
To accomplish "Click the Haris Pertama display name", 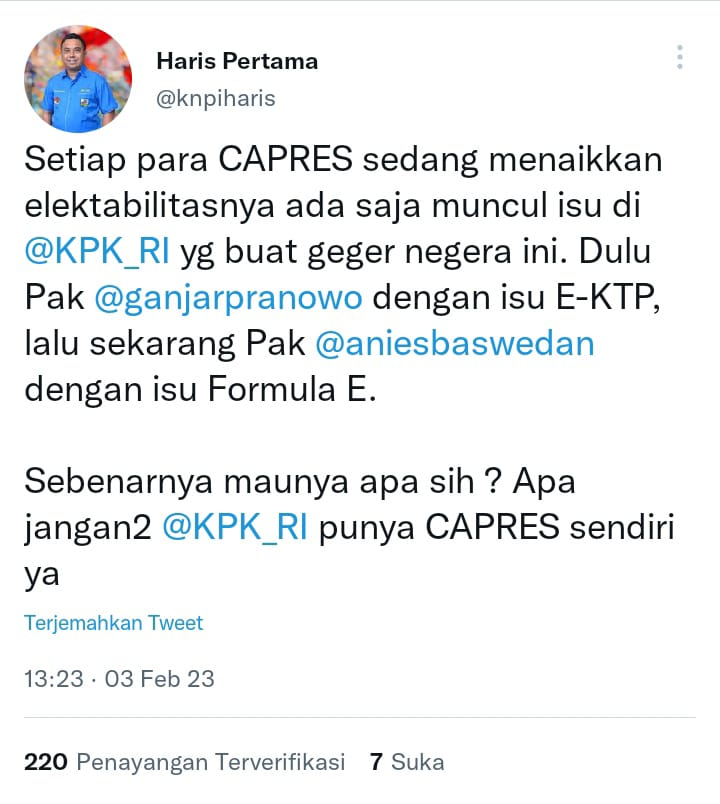I will tap(237, 61).
